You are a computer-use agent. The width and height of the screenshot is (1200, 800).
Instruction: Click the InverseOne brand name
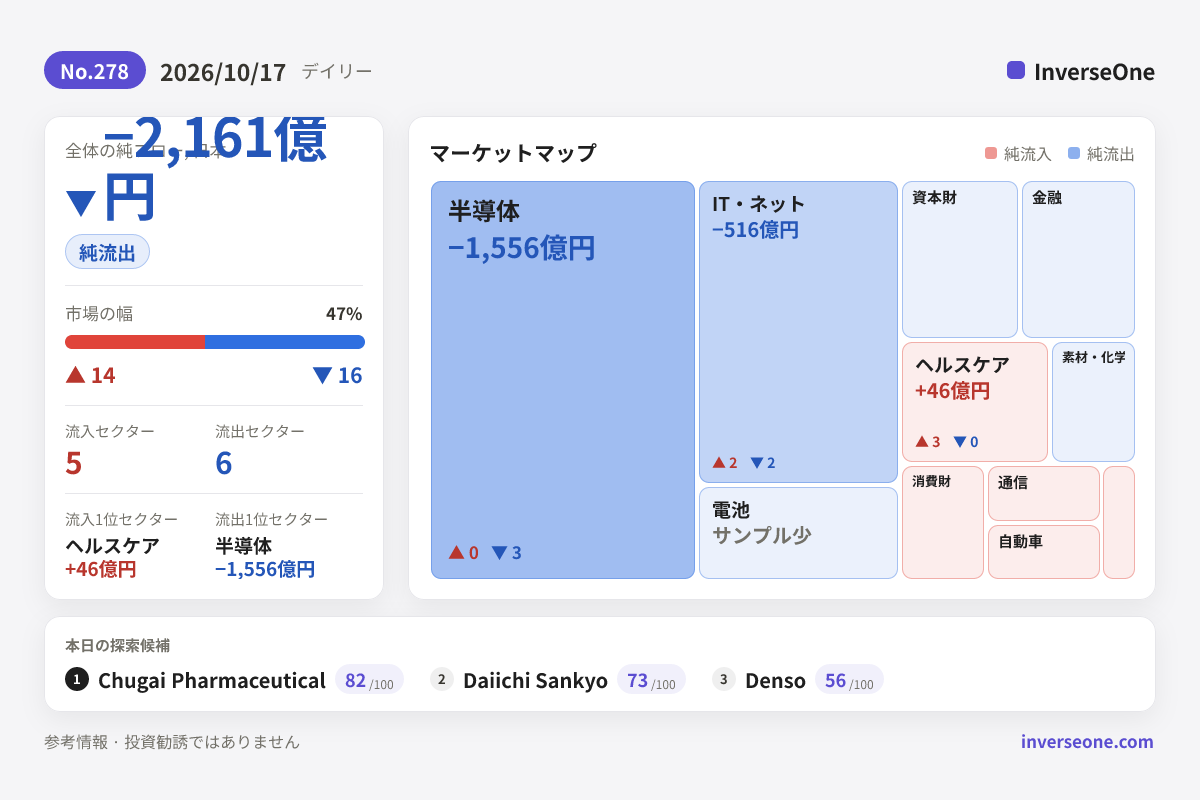pyautogui.click(x=1094, y=71)
